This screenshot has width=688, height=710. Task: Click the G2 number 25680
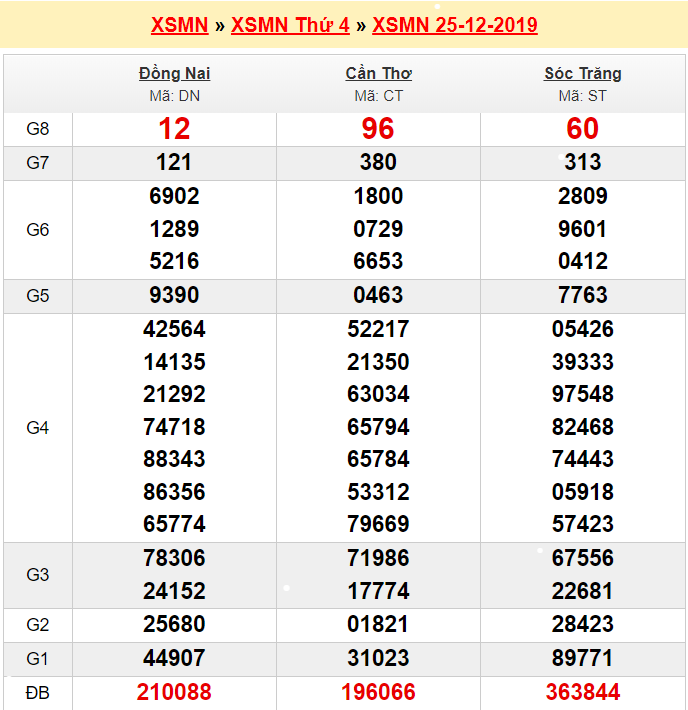[x=174, y=624]
